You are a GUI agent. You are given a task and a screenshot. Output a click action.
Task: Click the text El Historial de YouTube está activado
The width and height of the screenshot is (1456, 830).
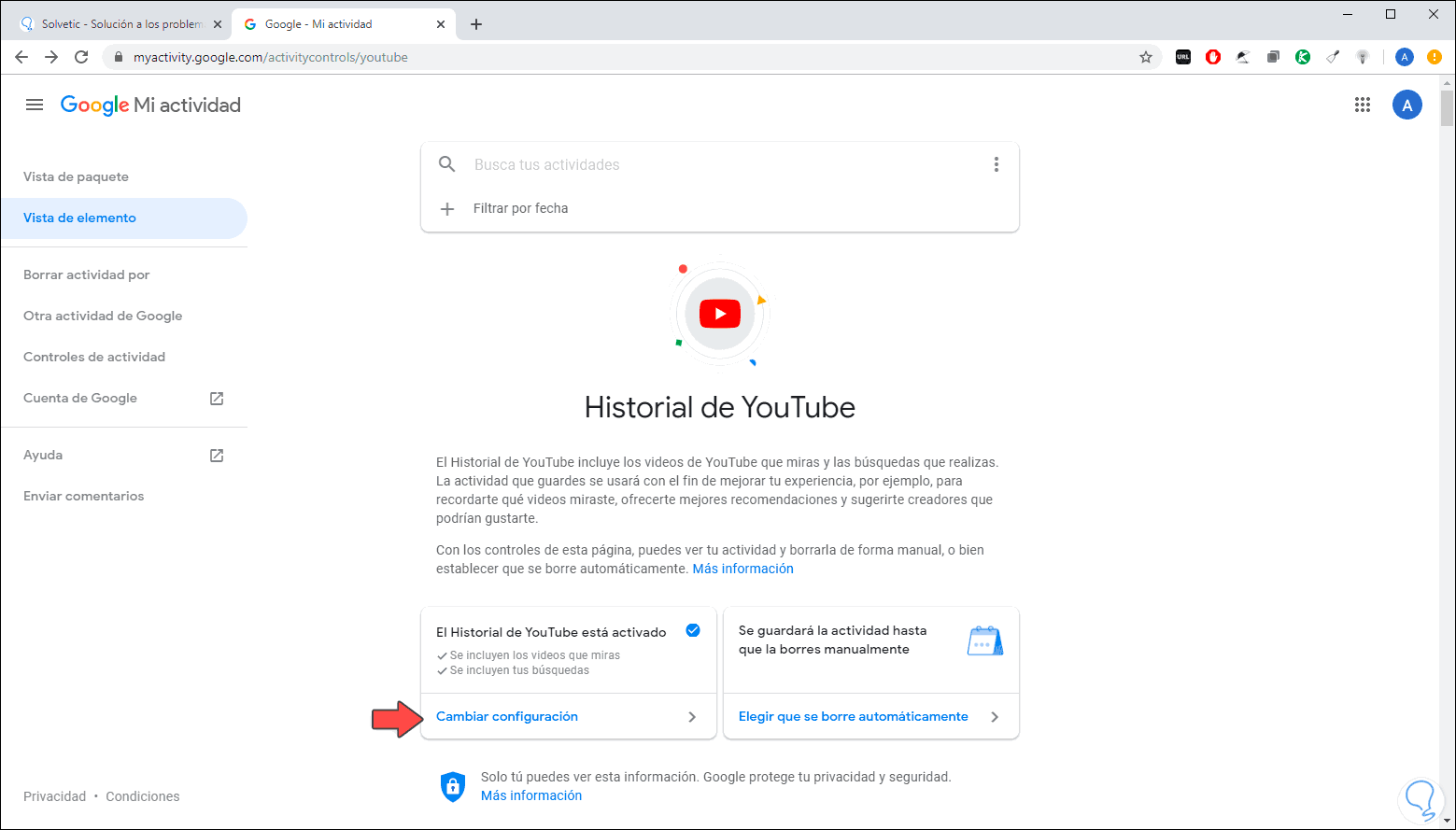(x=551, y=632)
